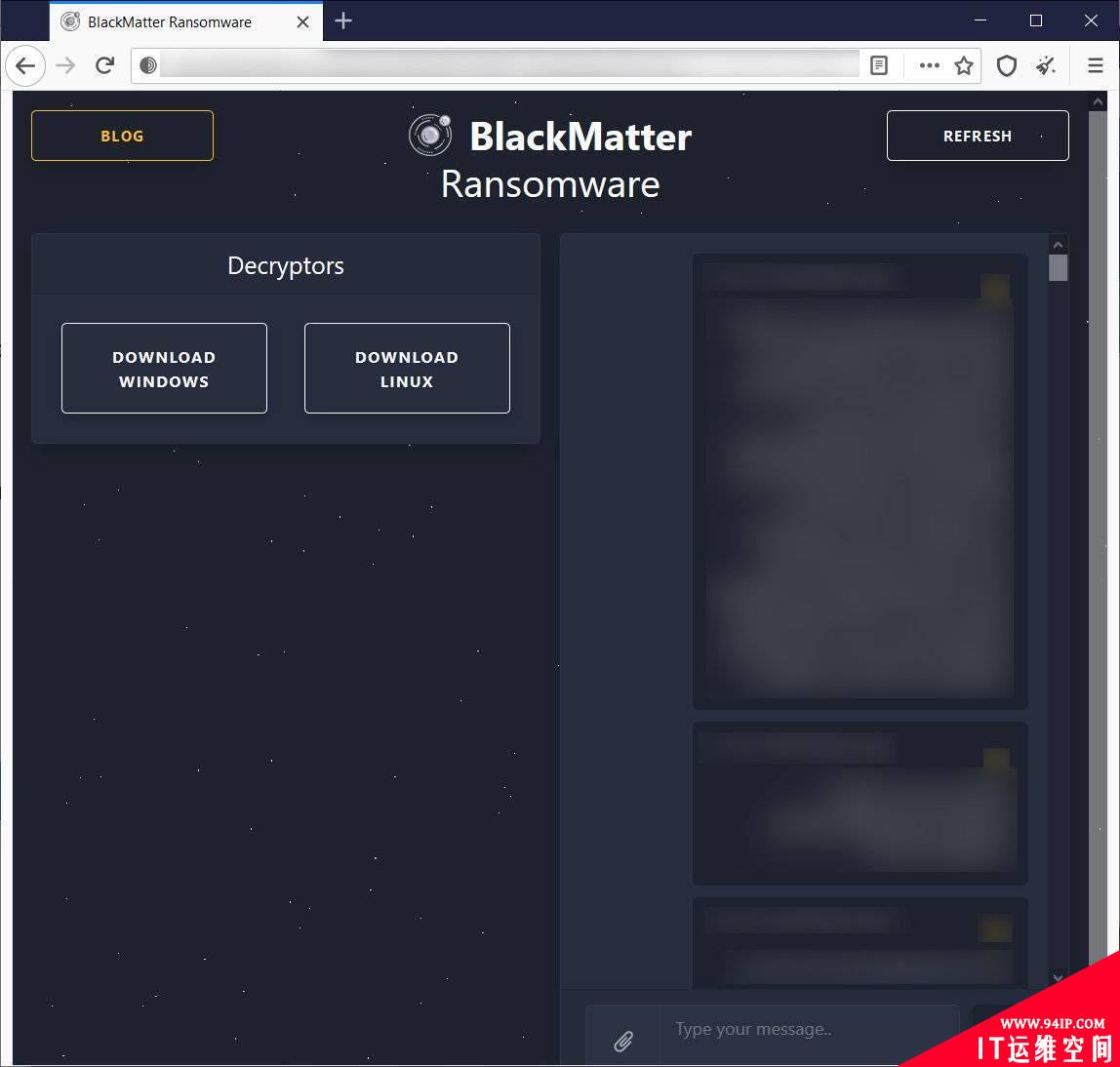Image resolution: width=1120 pixels, height=1067 pixels.
Task: Click the REFRESH button
Action: (x=978, y=136)
